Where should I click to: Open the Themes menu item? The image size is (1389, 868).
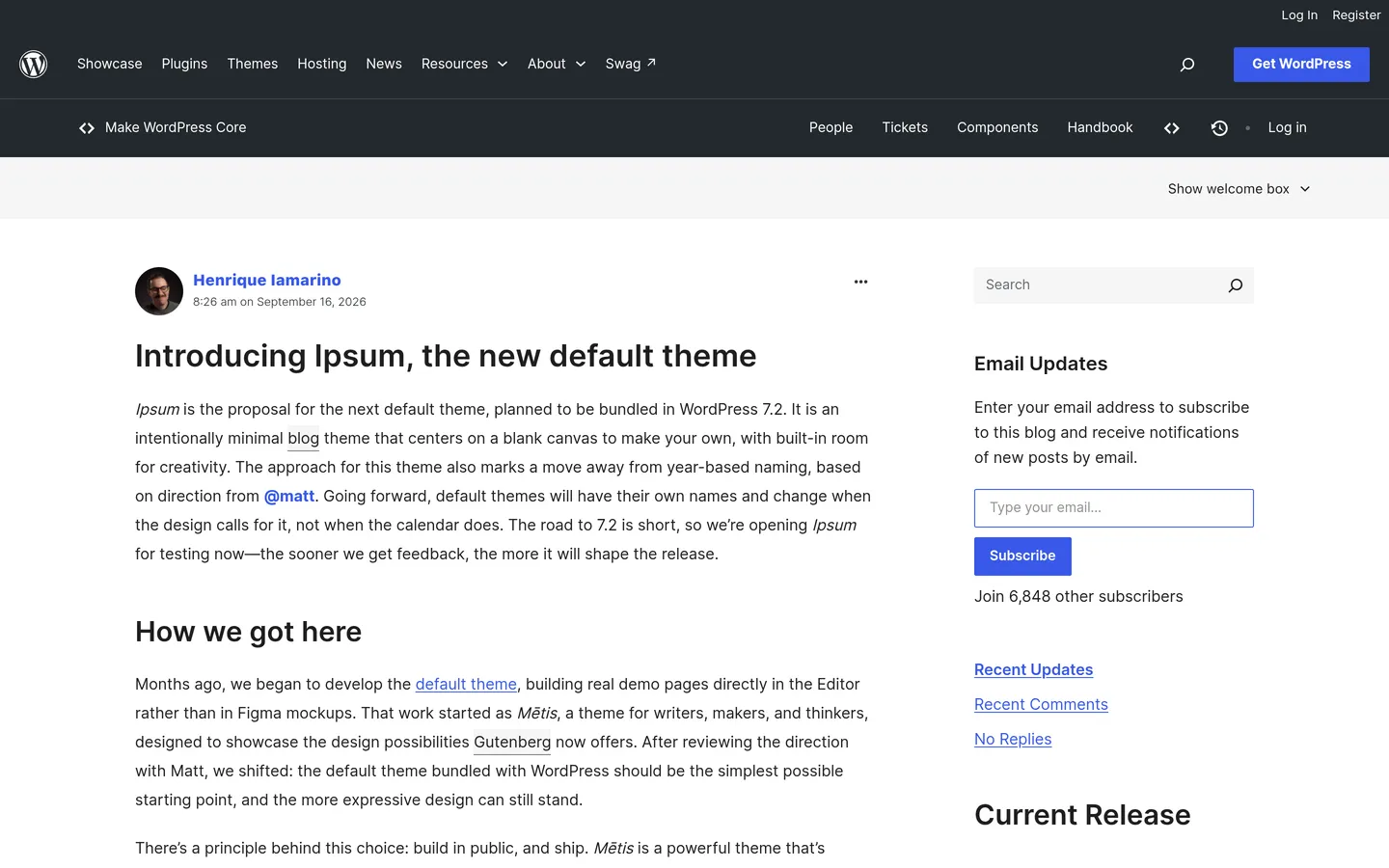(253, 64)
